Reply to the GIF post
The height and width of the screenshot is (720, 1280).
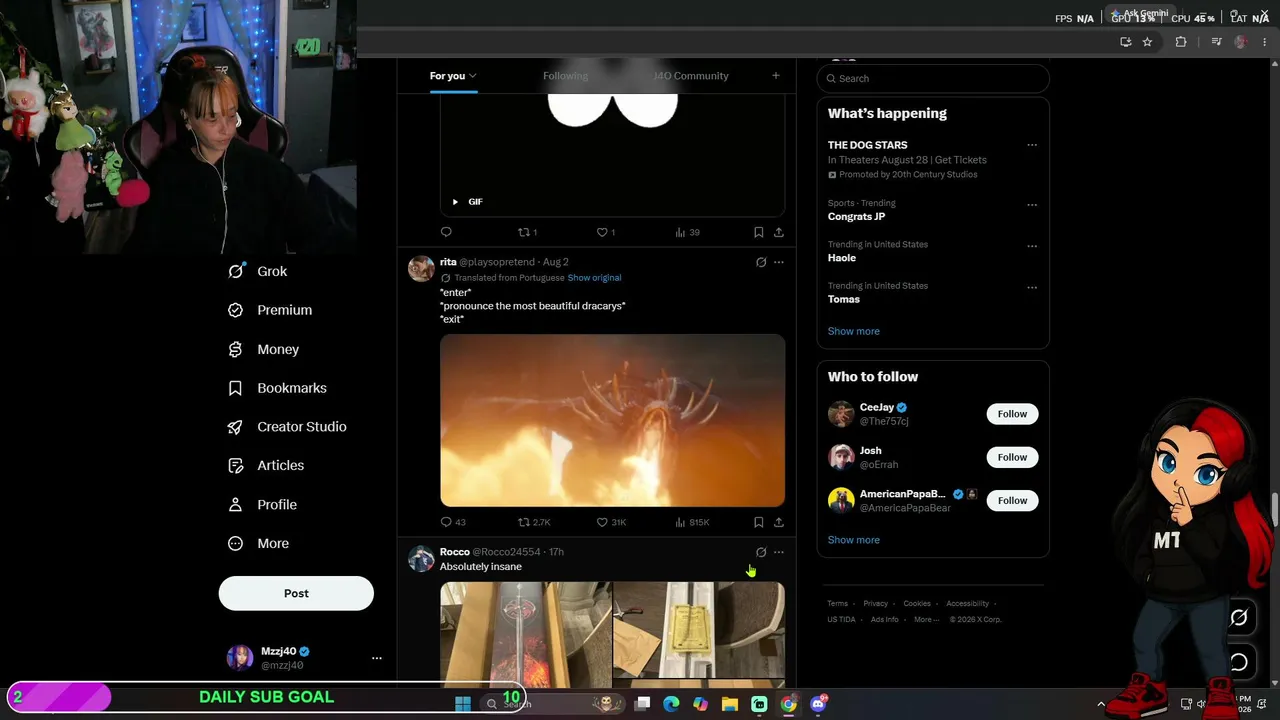447,232
